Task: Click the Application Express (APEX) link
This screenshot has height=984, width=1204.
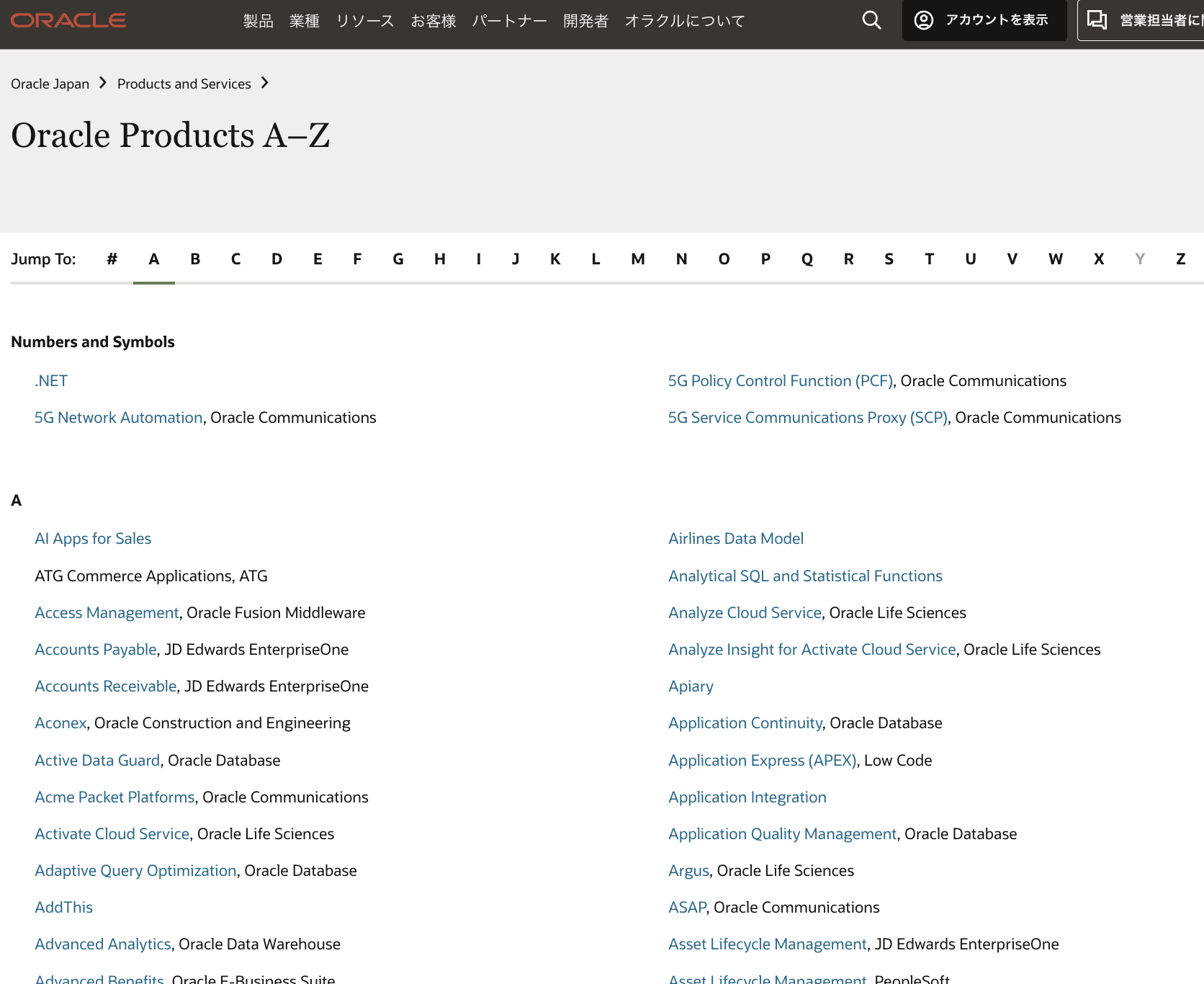Action: point(762,760)
